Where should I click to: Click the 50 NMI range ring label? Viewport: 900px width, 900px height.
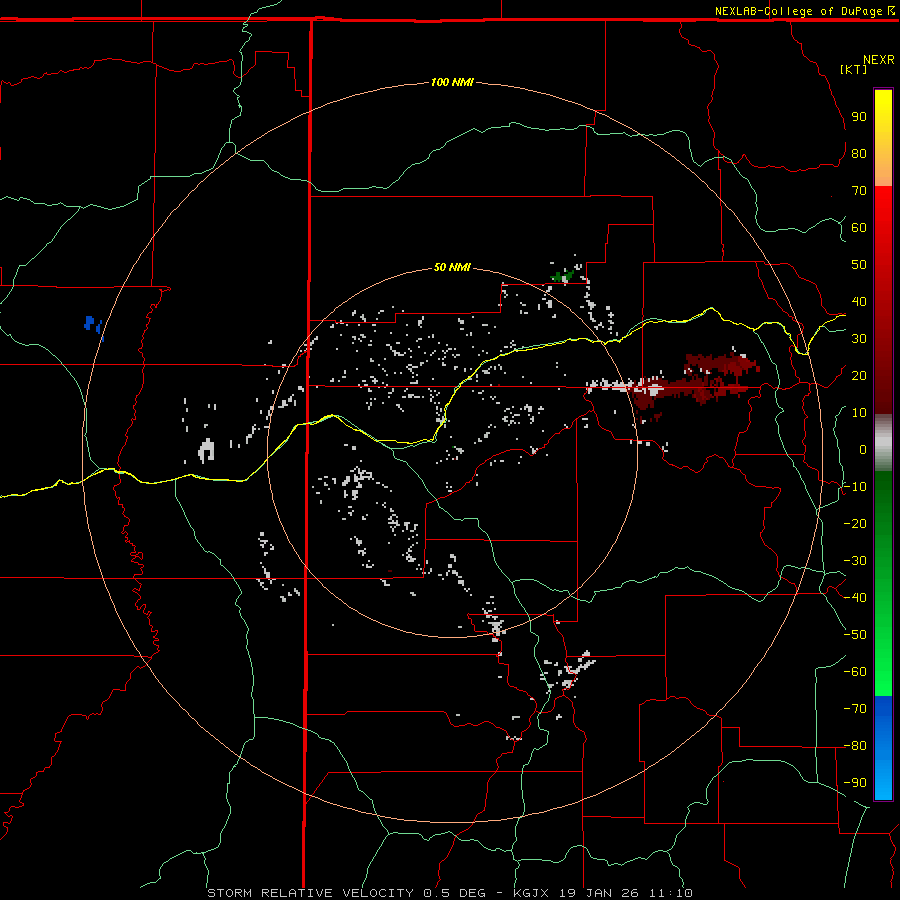click(452, 267)
